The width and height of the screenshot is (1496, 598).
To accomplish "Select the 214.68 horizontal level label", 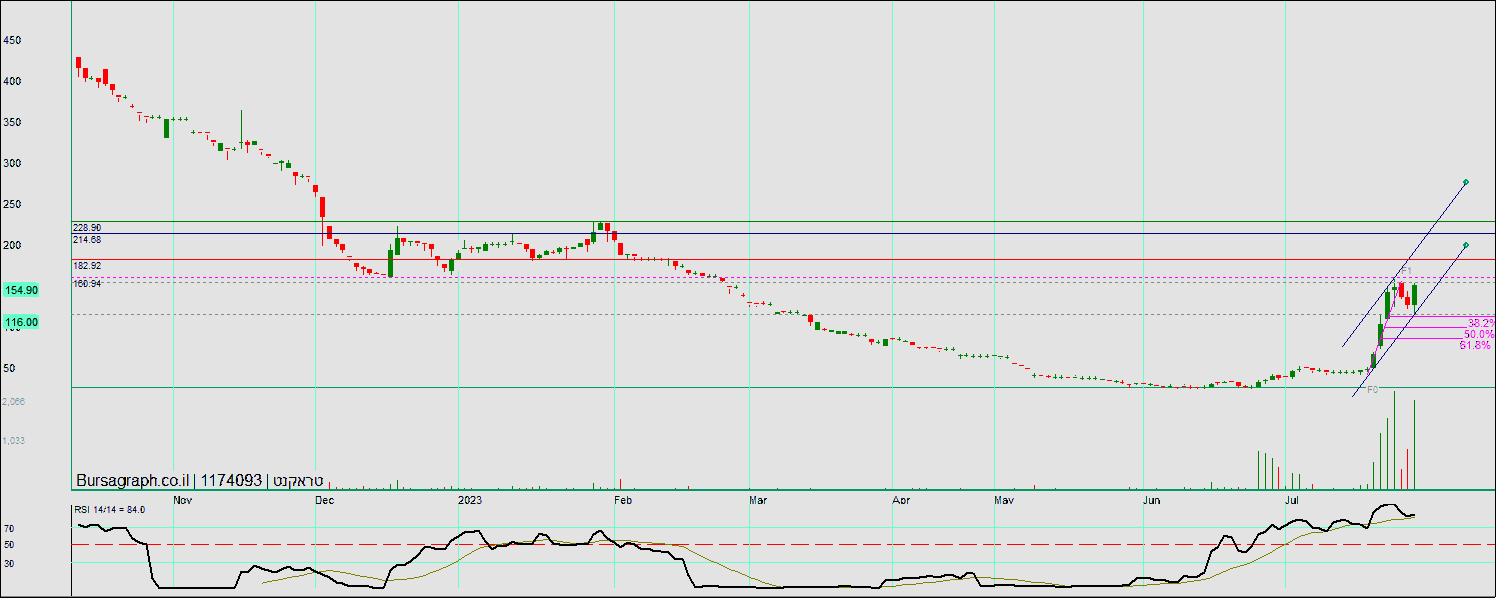I will coord(87,240).
